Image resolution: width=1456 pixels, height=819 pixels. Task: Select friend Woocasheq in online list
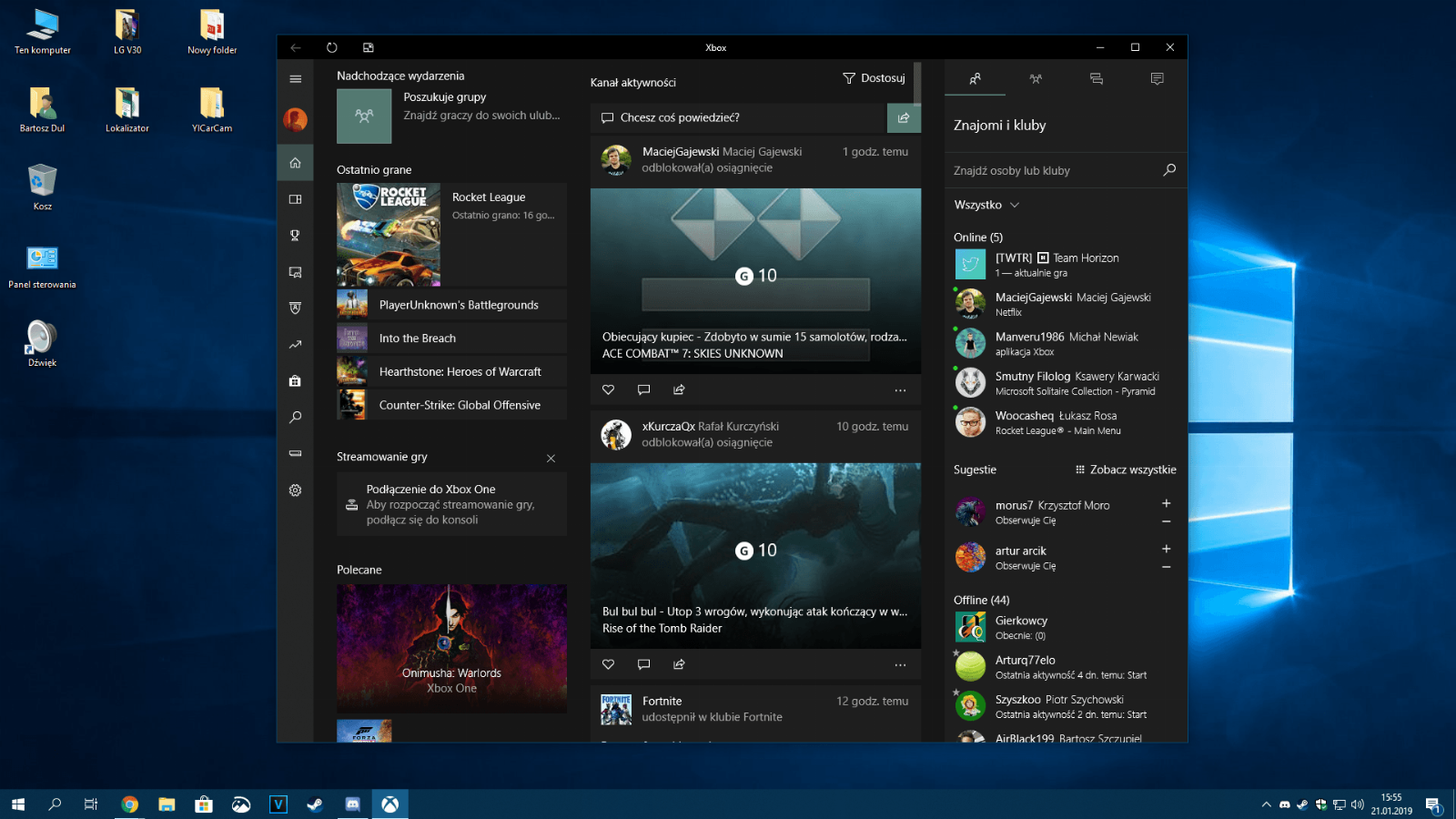[x=1065, y=422]
